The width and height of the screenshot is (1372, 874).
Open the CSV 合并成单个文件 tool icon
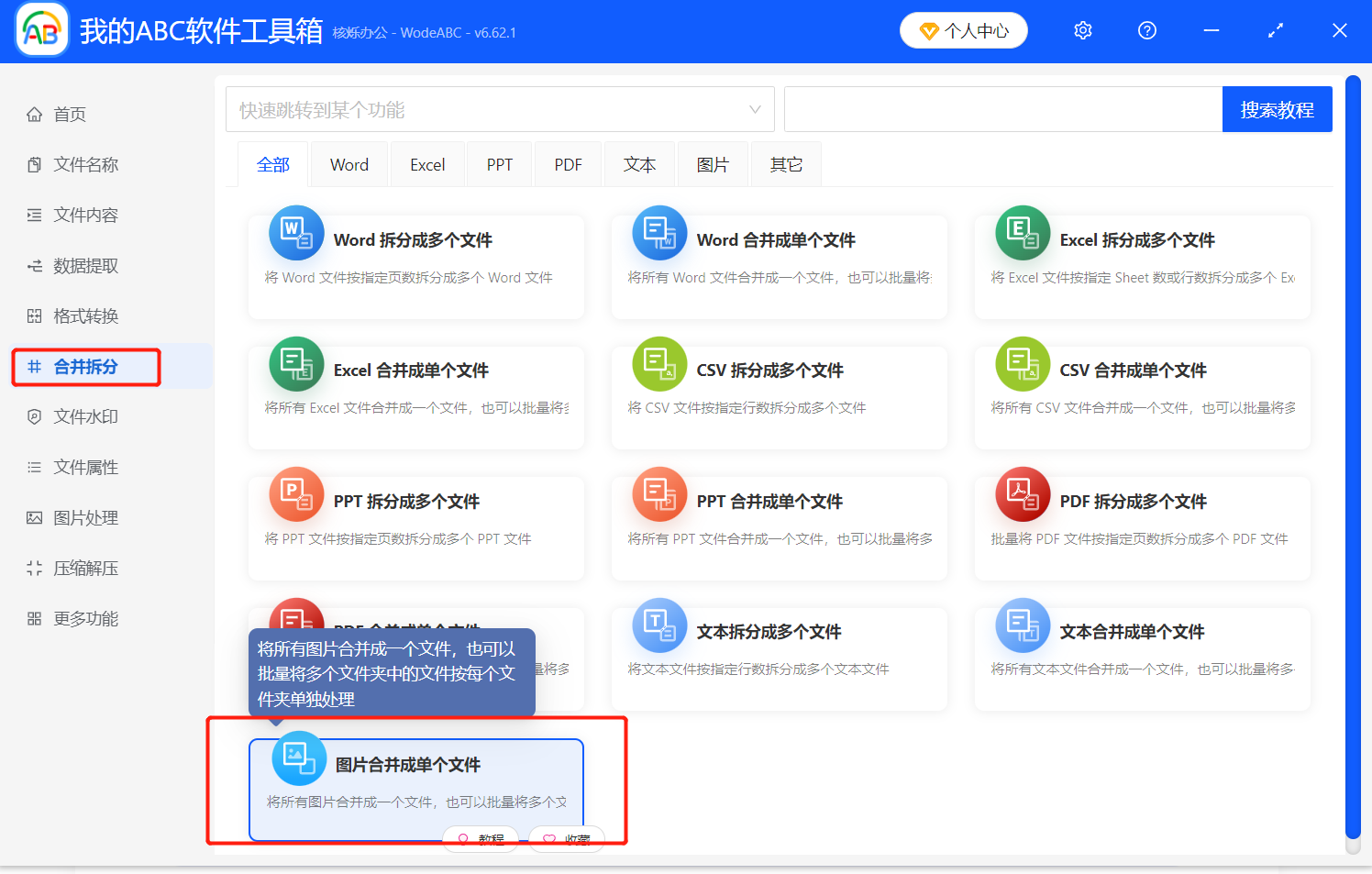[x=1023, y=364]
